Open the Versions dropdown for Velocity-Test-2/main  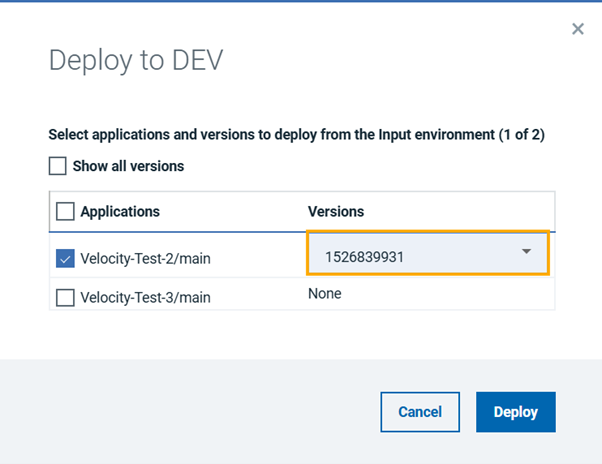pyautogui.click(x=428, y=255)
